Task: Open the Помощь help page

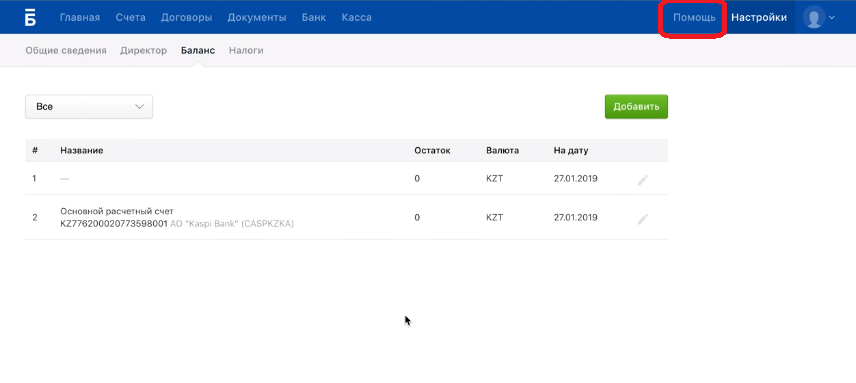Action: click(x=694, y=17)
